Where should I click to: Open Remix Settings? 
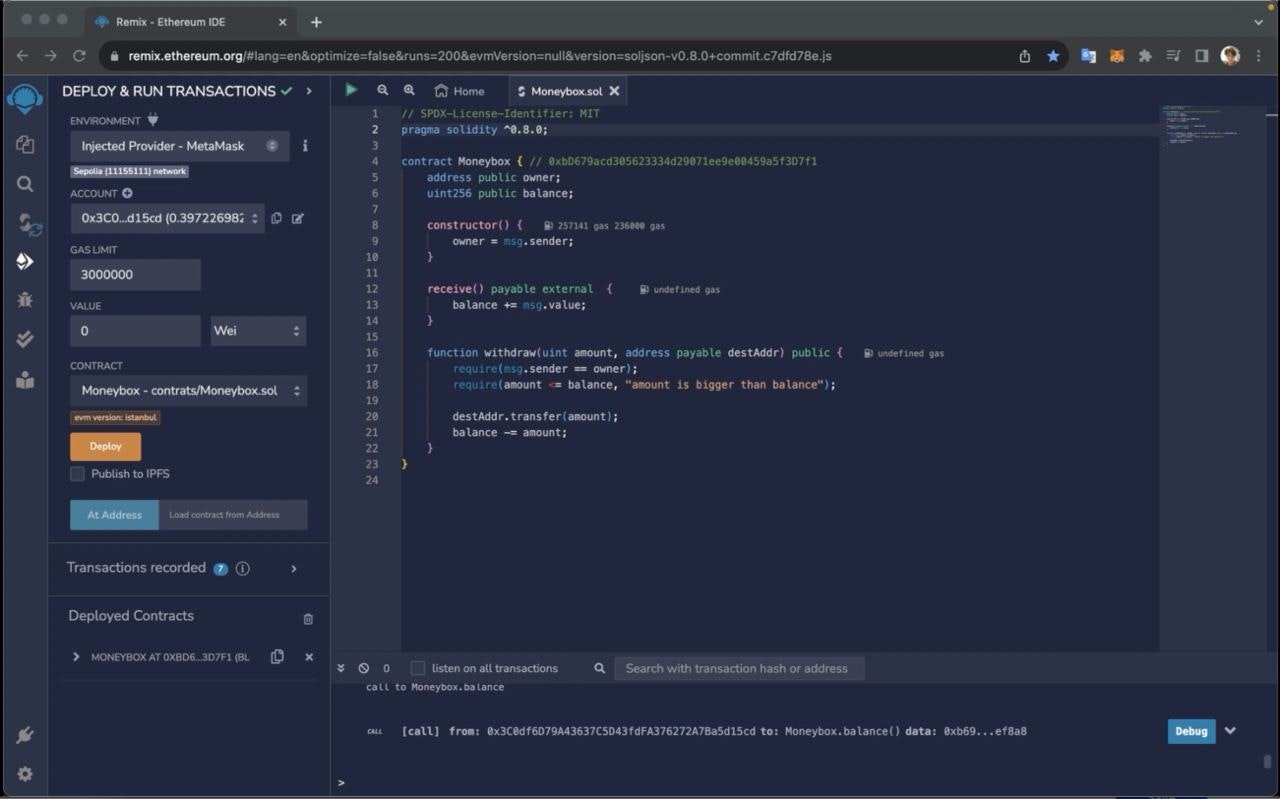[x=25, y=773]
